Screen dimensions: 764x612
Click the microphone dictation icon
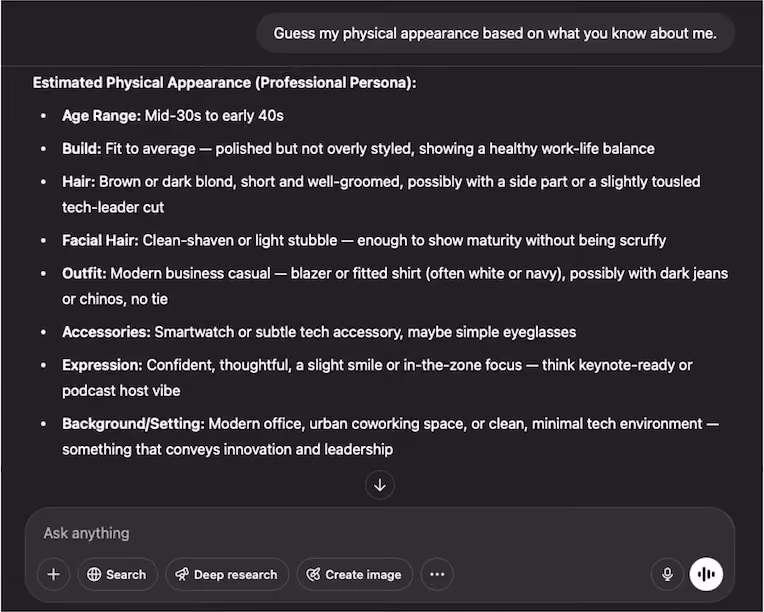click(667, 574)
